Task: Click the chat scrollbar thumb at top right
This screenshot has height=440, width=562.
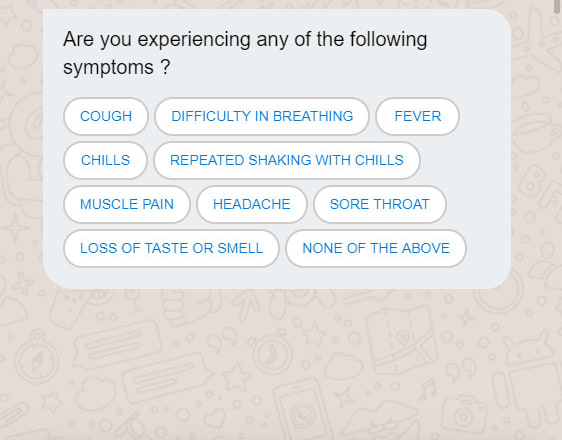Action: [557, 6]
